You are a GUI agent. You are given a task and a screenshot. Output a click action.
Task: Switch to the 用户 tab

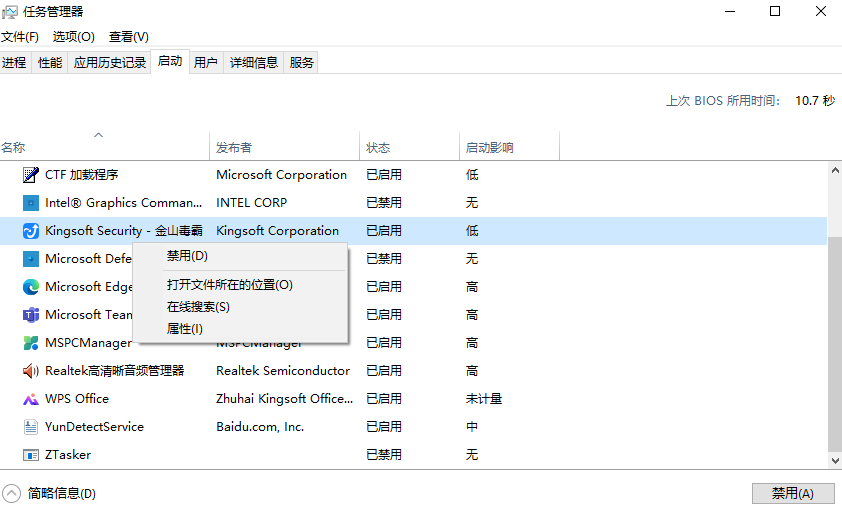tap(206, 62)
